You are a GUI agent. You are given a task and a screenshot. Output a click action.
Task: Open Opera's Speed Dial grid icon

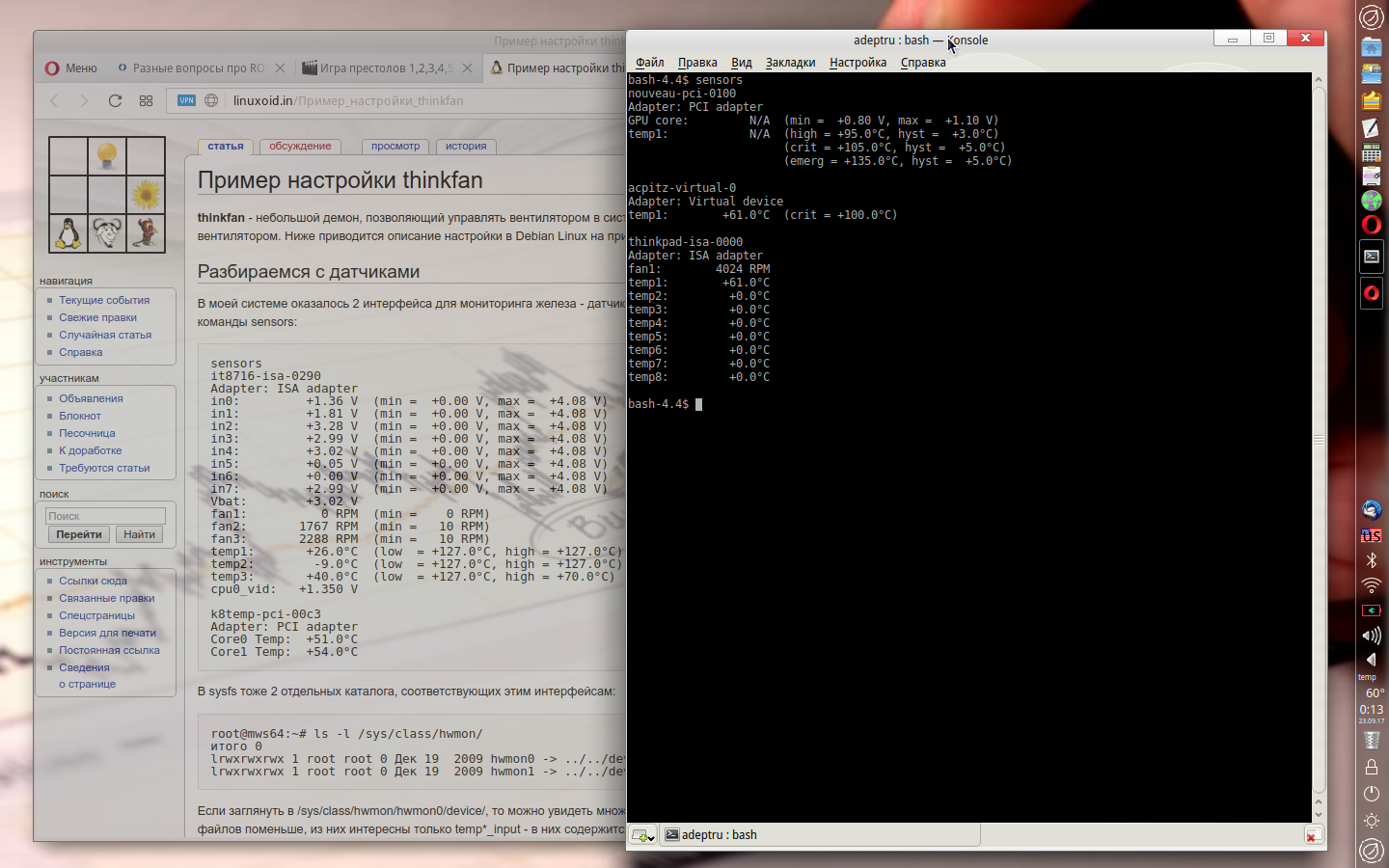(146, 100)
